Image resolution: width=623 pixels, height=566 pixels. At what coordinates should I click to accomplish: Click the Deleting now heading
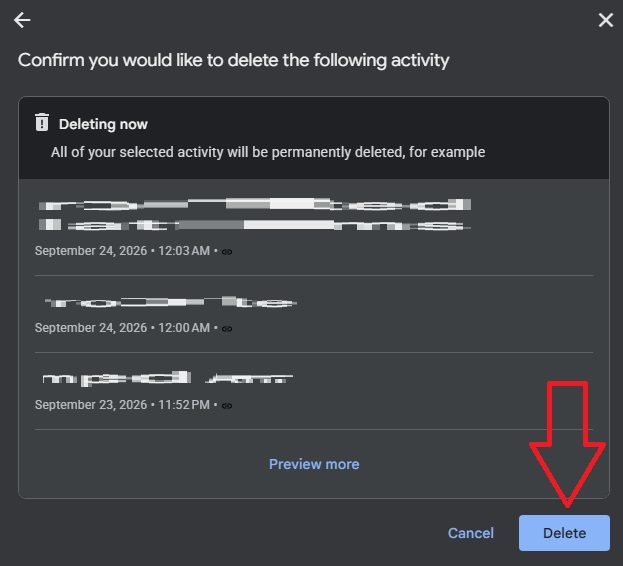[x=103, y=124]
